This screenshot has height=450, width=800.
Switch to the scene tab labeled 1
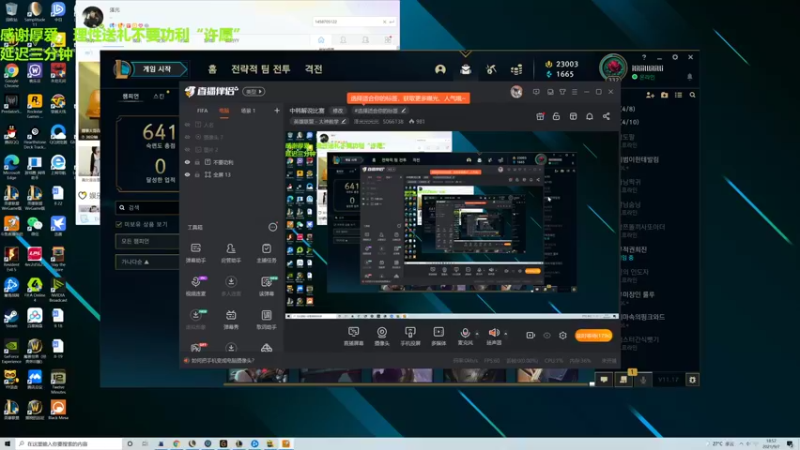248,110
